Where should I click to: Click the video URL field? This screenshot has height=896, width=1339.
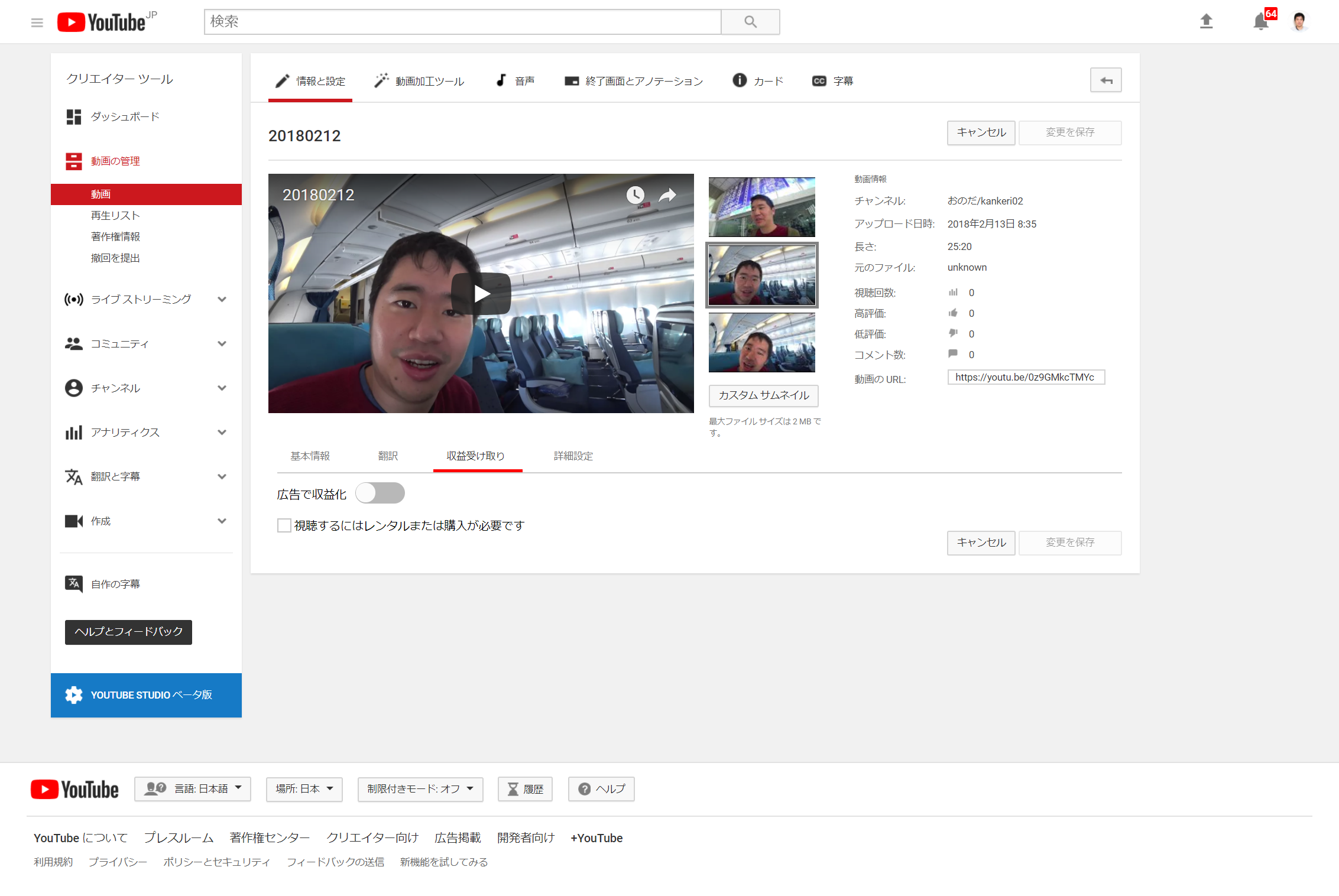1026,377
